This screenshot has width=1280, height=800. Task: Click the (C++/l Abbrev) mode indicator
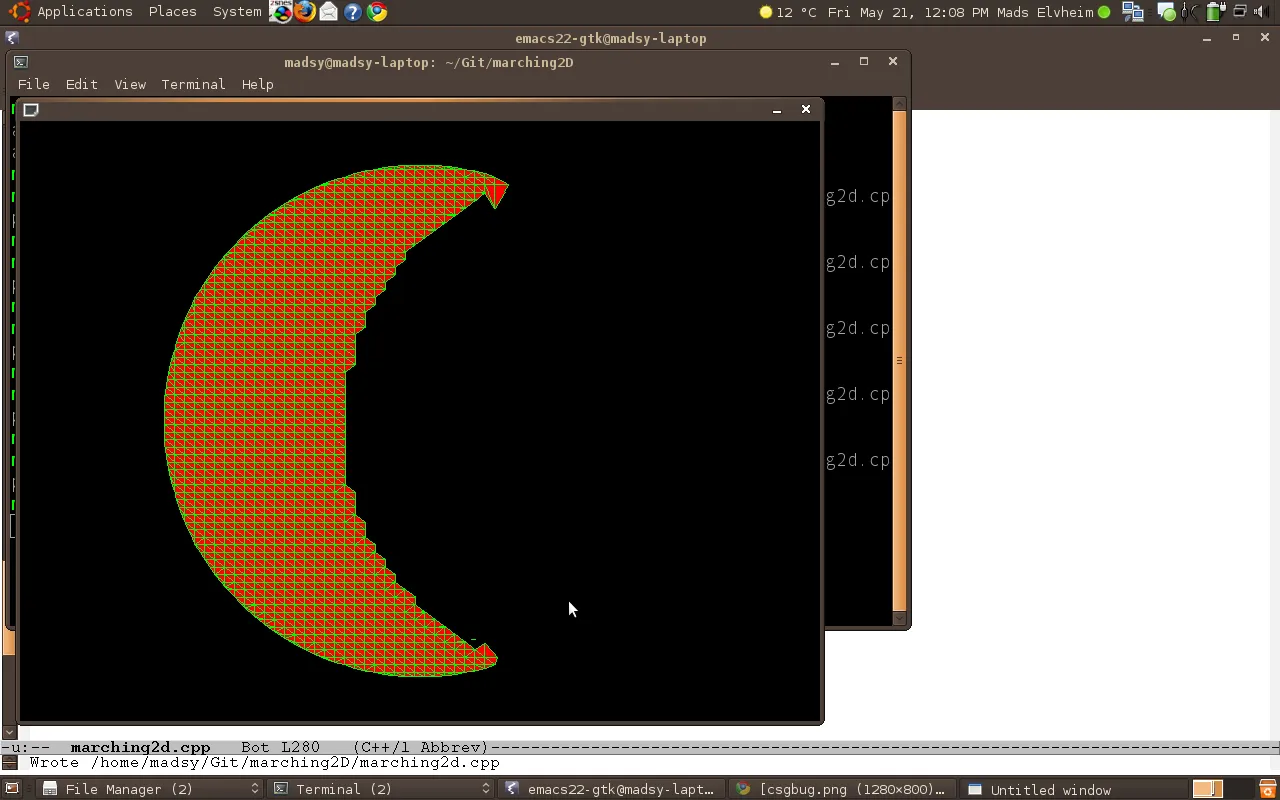[x=421, y=747]
